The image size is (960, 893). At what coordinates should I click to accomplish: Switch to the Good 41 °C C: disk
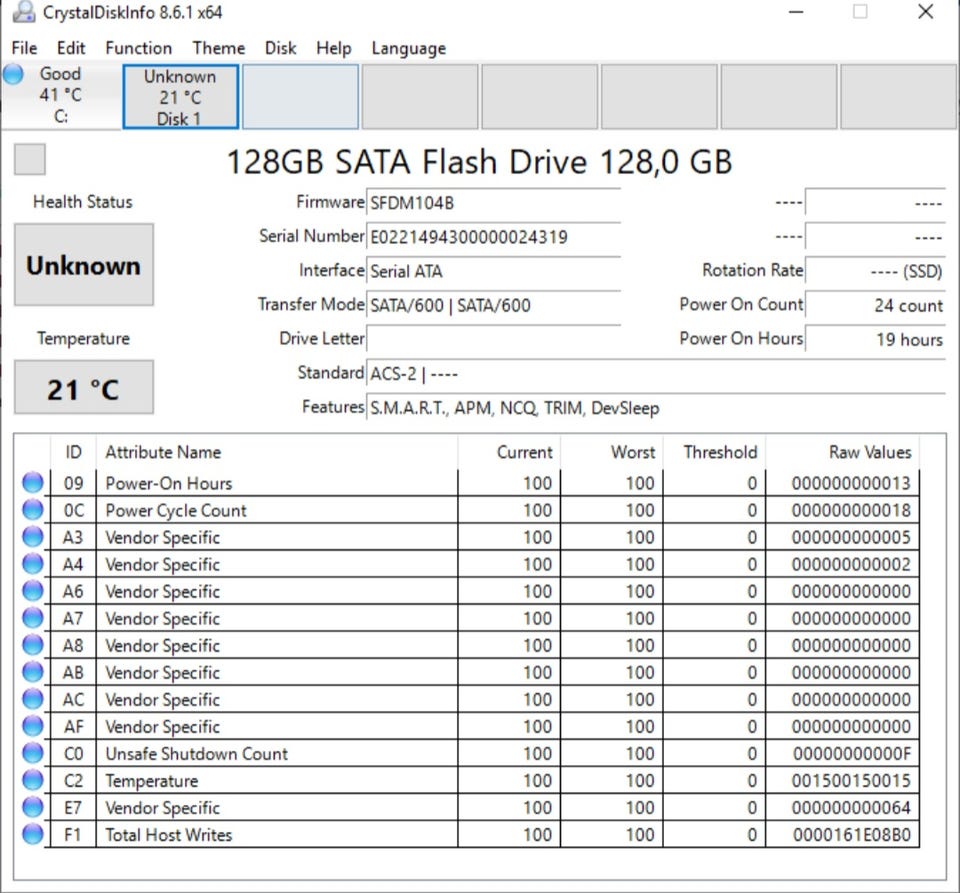point(61,95)
